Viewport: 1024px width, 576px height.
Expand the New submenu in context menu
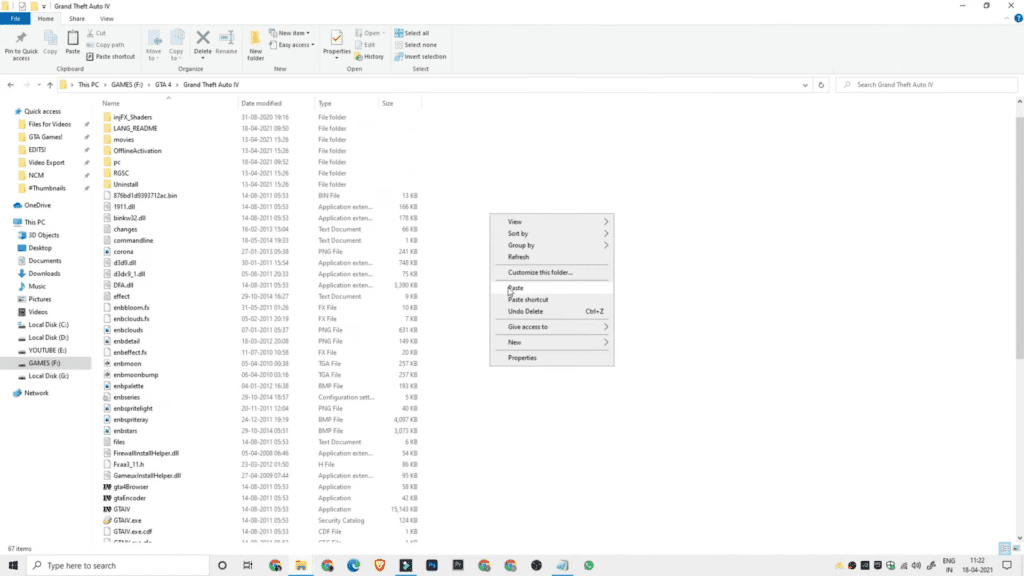(557, 342)
